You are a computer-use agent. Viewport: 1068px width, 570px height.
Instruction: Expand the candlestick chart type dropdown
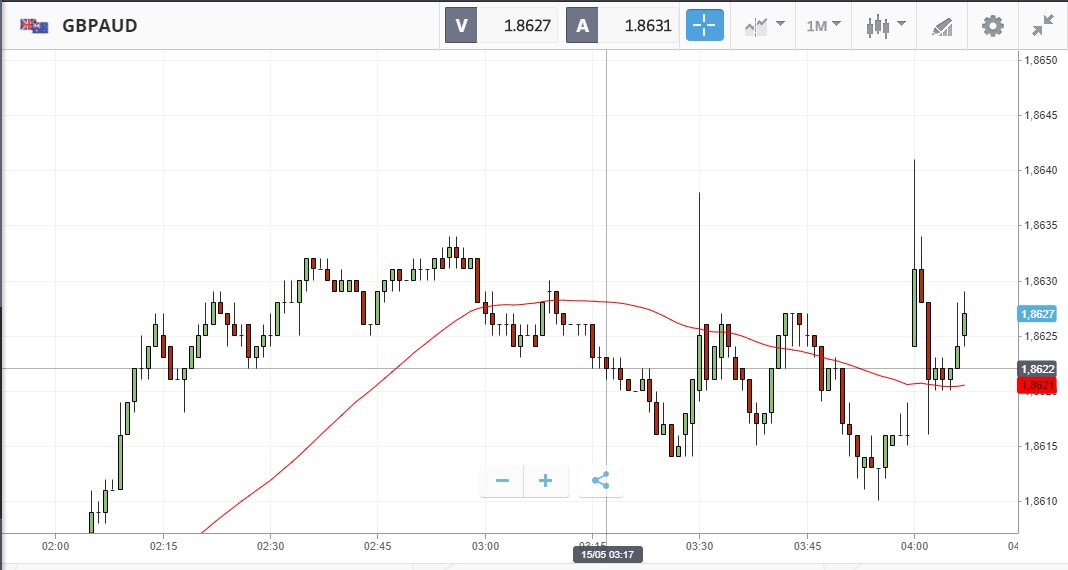[886, 26]
